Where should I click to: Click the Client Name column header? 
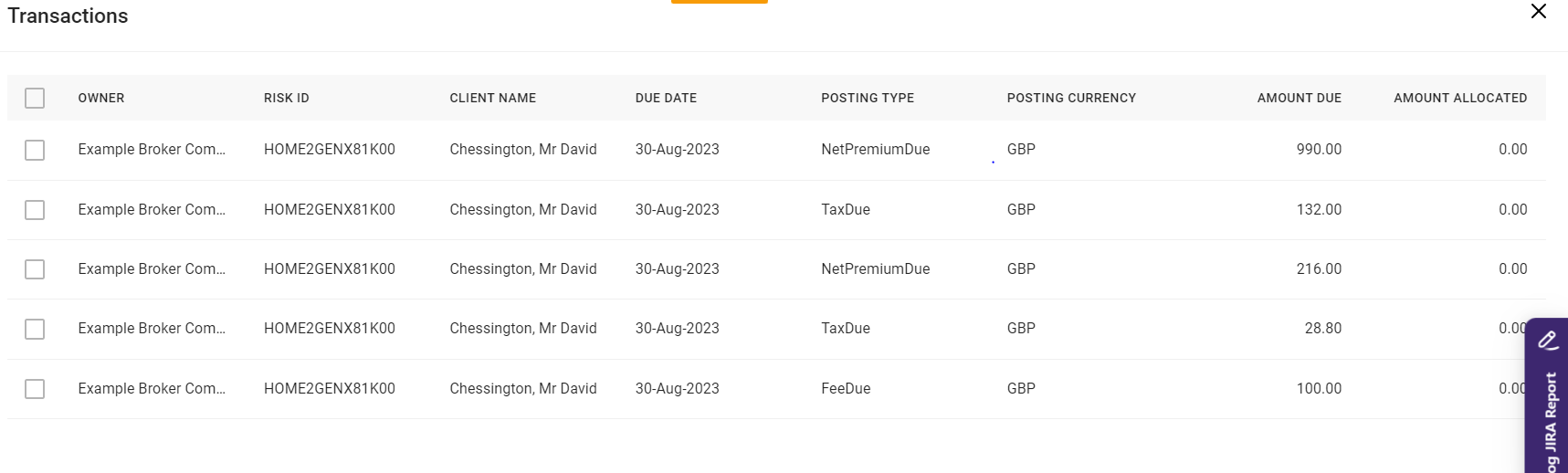click(493, 98)
